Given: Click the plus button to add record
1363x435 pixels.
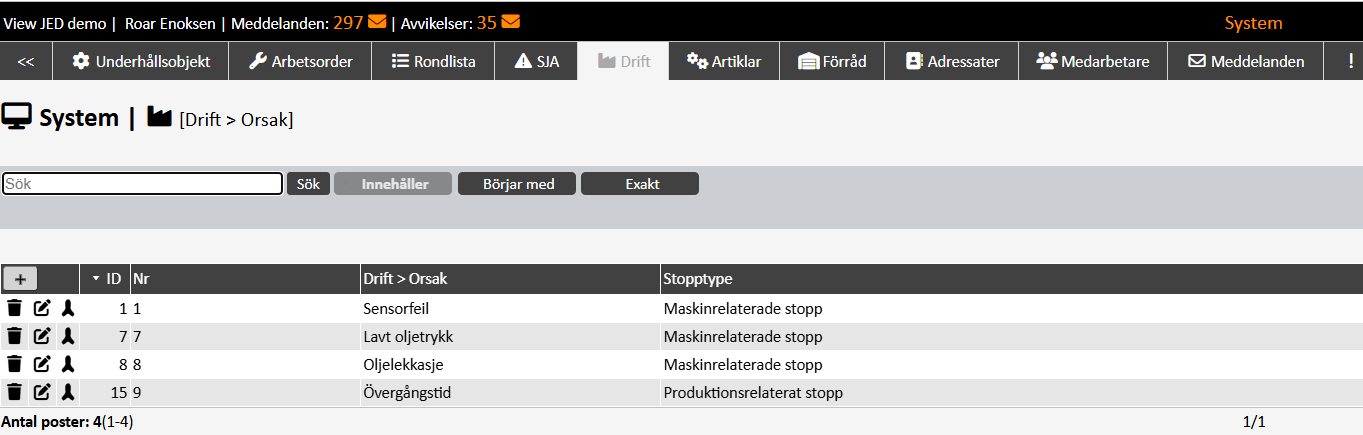Looking at the screenshot, I should 20,279.
